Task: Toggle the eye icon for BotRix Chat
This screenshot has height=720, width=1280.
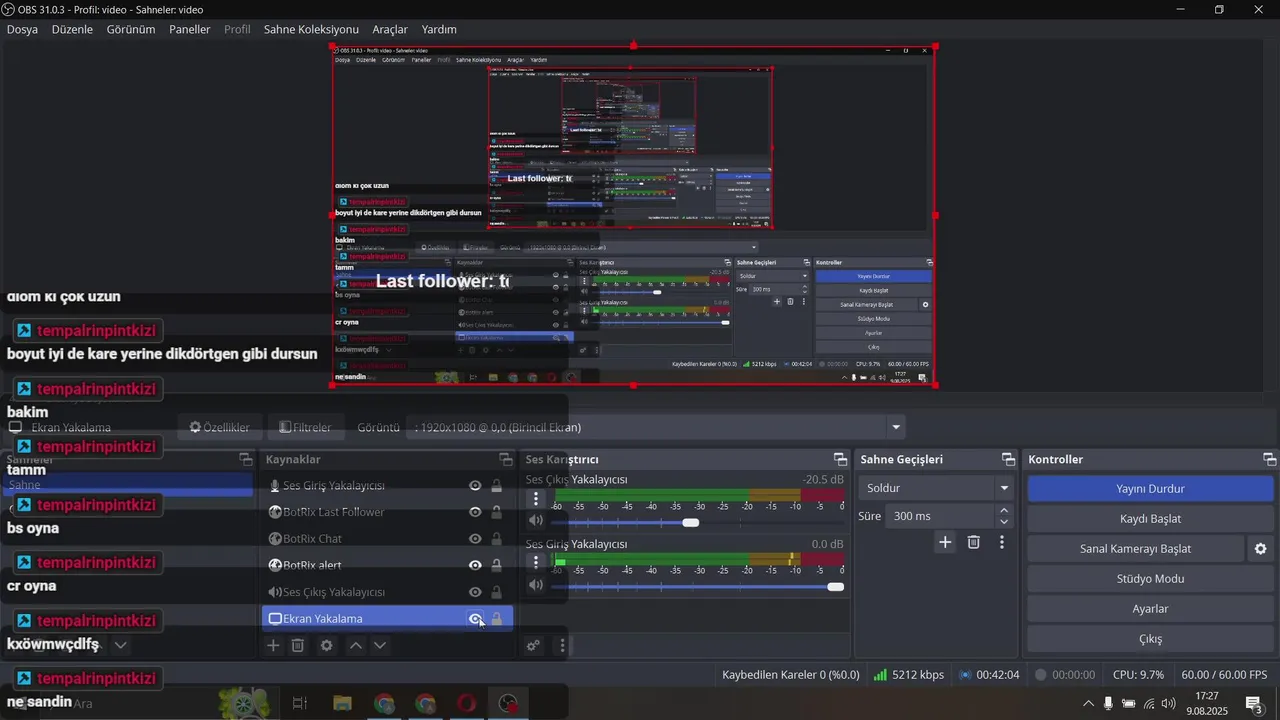Action: pyautogui.click(x=476, y=539)
